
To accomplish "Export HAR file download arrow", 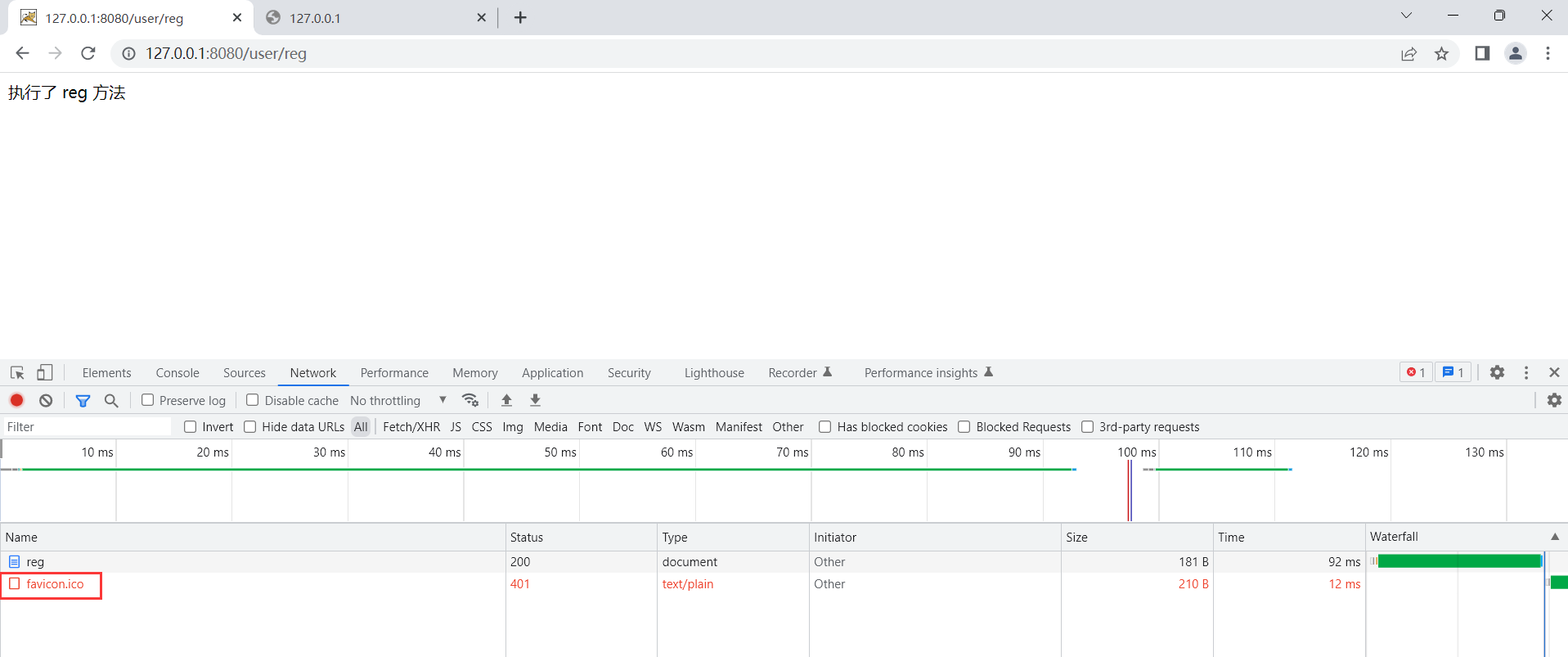I will point(535,400).
